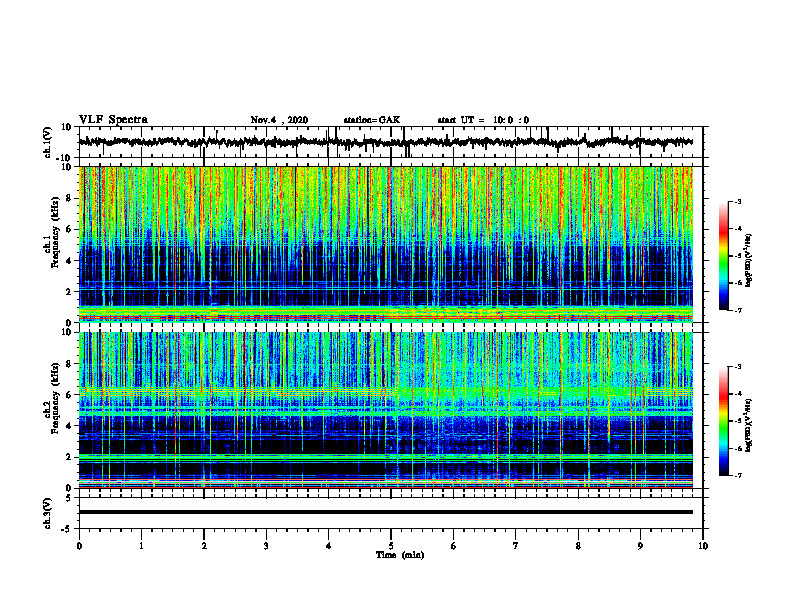Screen dimensions: 792x612
Task: Click the "8" kHz tick on ch.1 spectrogram axis
Action: coord(70,198)
